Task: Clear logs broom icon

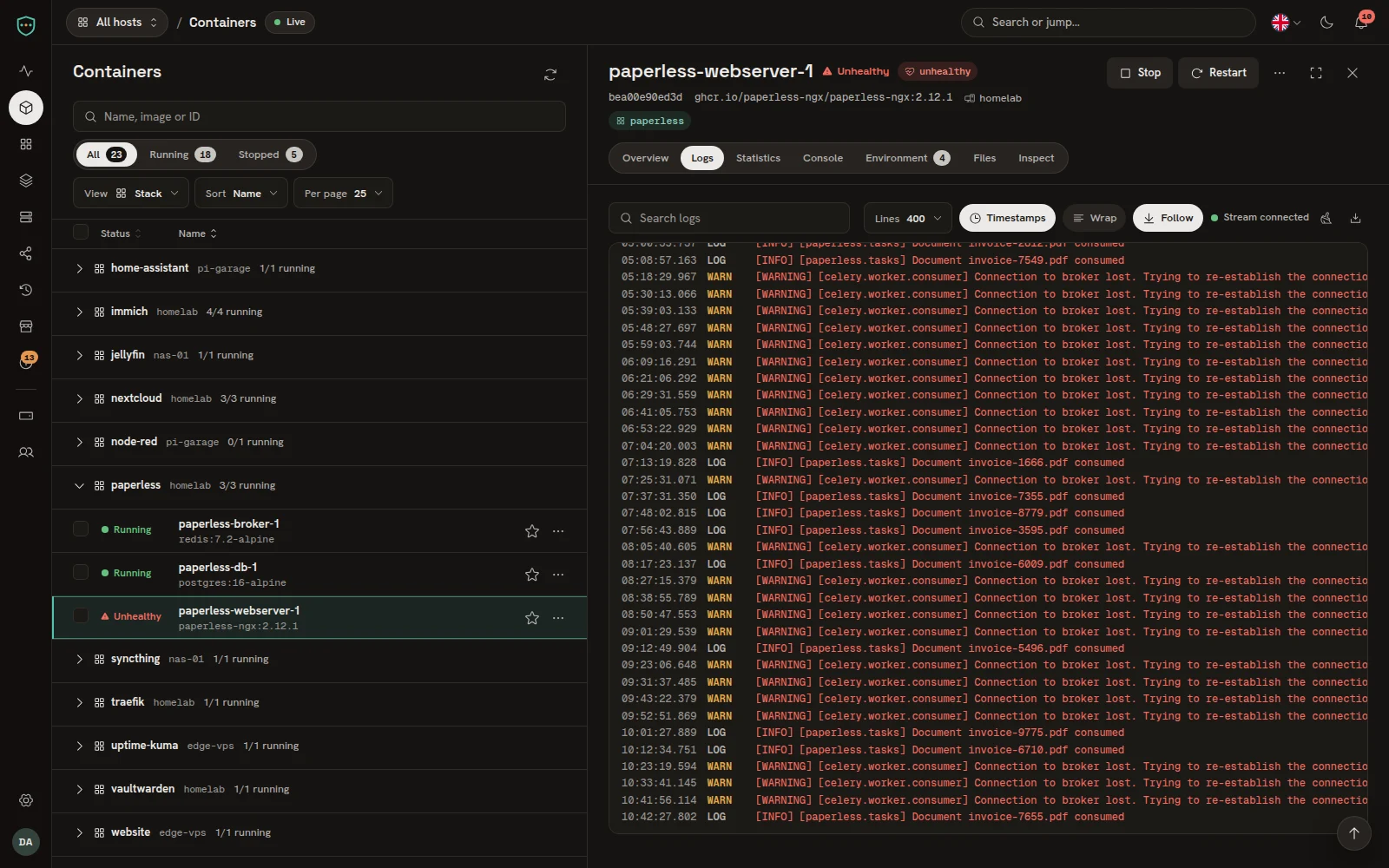Action: (1326, 218)
